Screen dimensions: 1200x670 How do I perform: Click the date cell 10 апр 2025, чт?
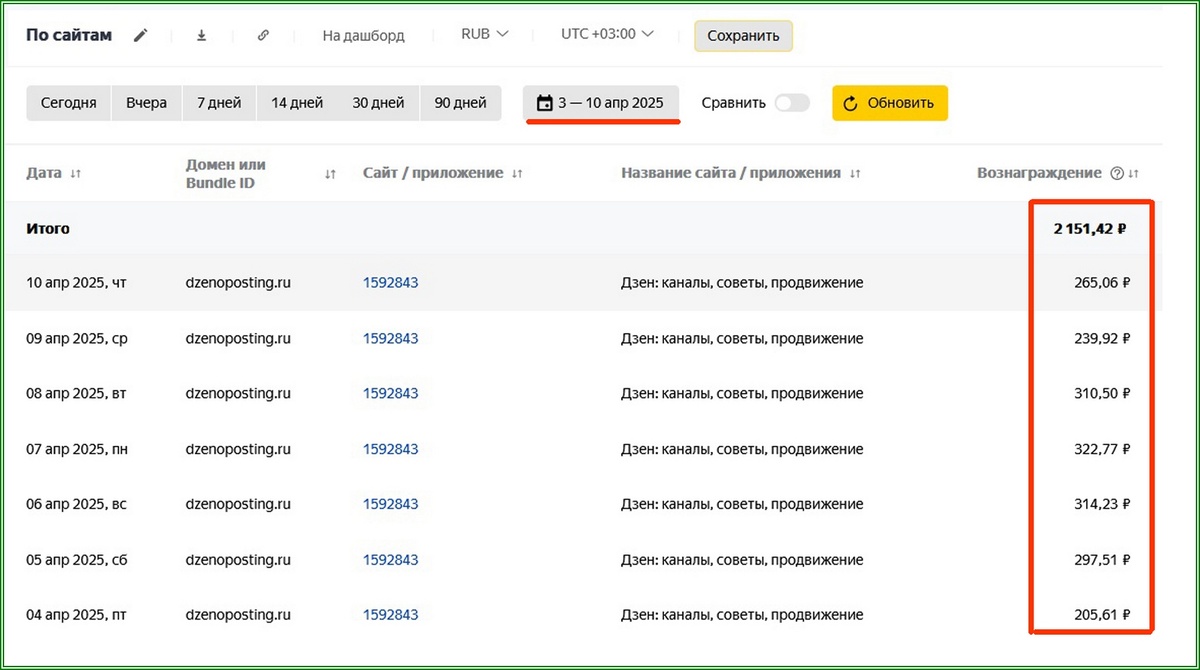pos(77,283)
